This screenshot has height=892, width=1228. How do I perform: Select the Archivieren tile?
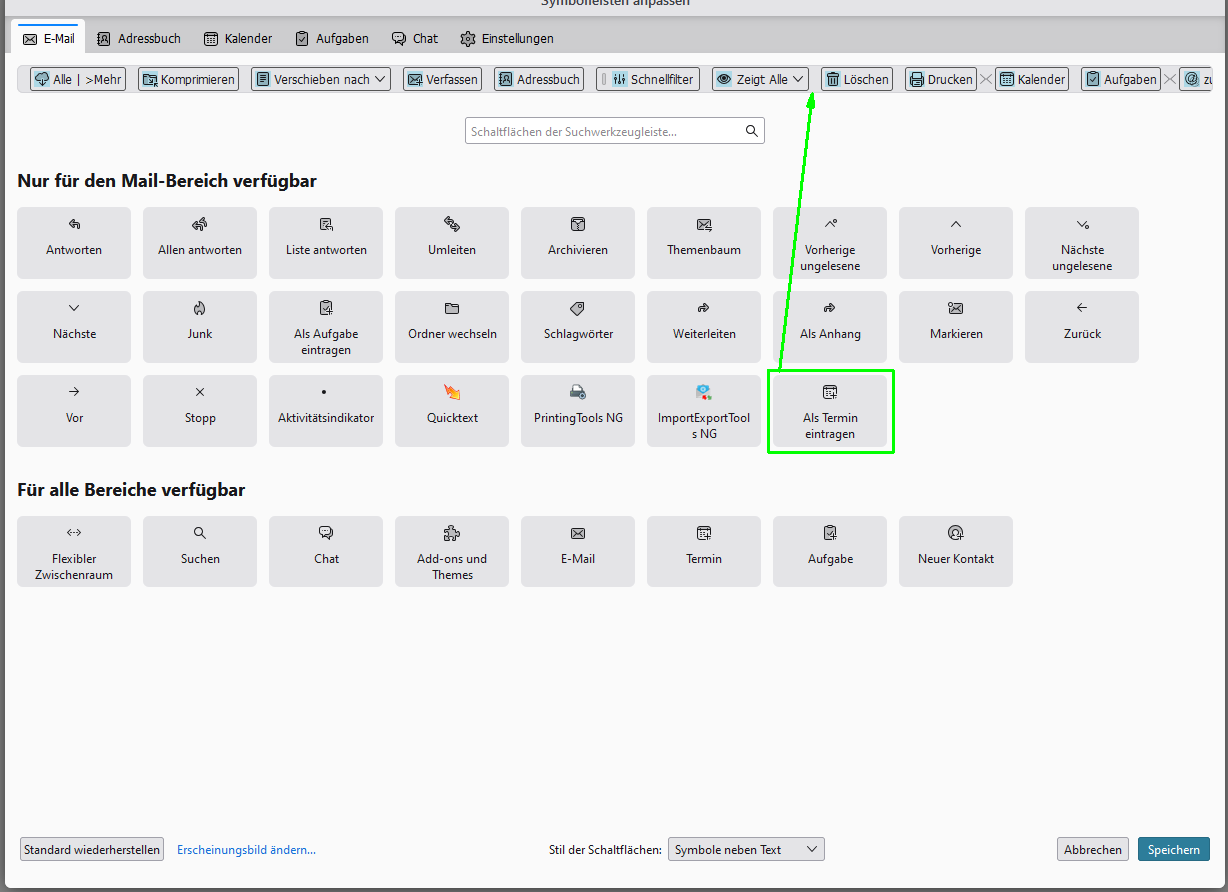click(578, 243)
